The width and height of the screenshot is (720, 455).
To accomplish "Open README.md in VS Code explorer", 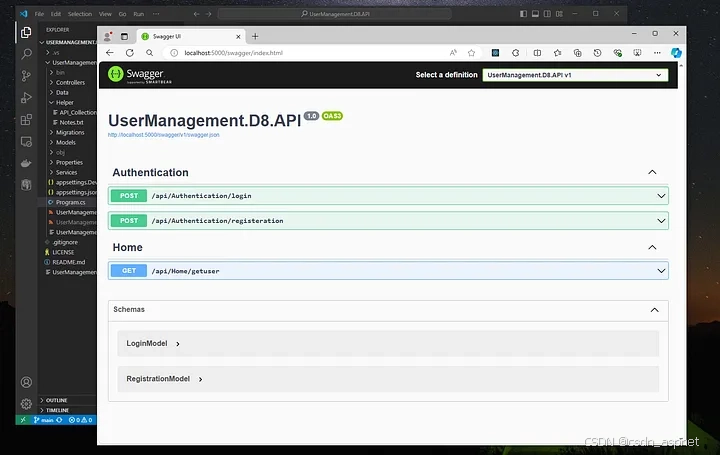I will coord(68,263).
